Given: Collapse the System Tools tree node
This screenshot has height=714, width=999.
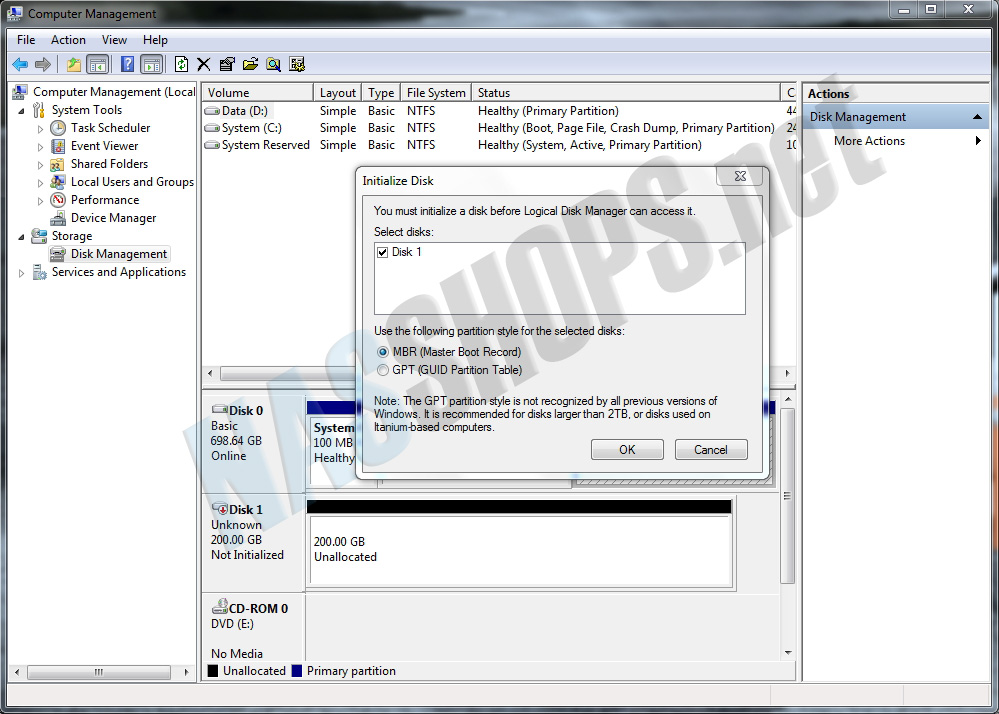Looking at the screenshot, I should pos(22,111).
